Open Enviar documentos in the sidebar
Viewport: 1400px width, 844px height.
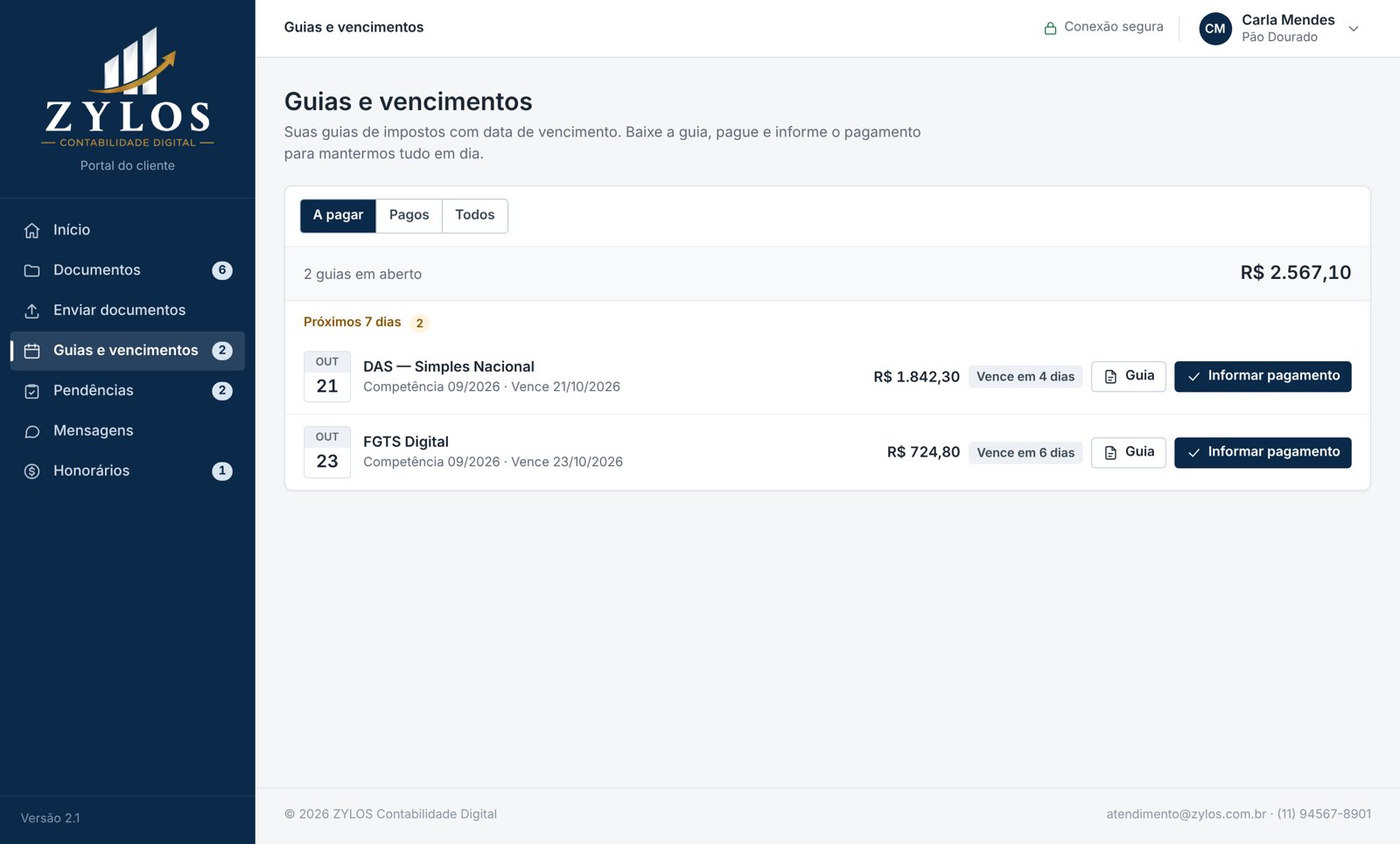(128, 310)
